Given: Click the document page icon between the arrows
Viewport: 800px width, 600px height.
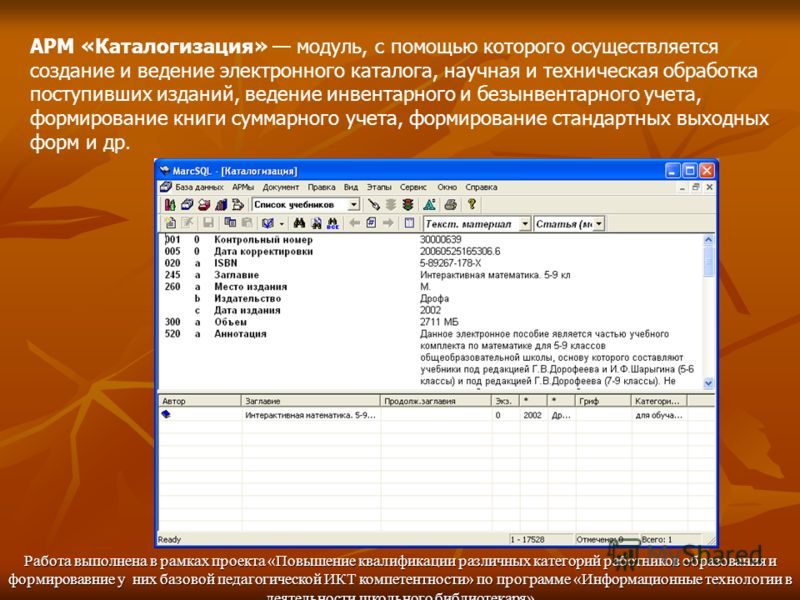Looking at the screenshot, I should (x=371, y=223).
